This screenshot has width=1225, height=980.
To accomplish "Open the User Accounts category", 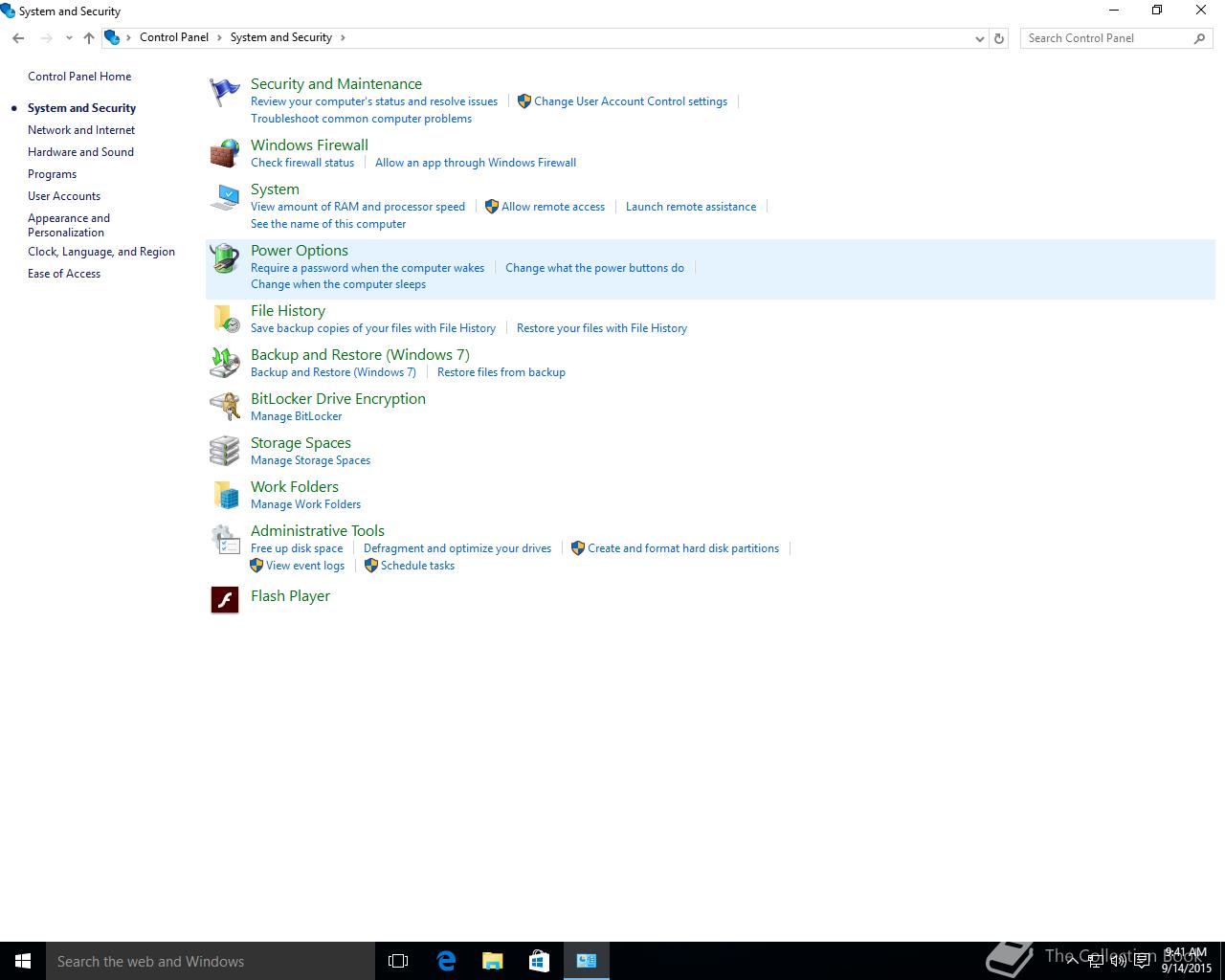I will [64, 196].
